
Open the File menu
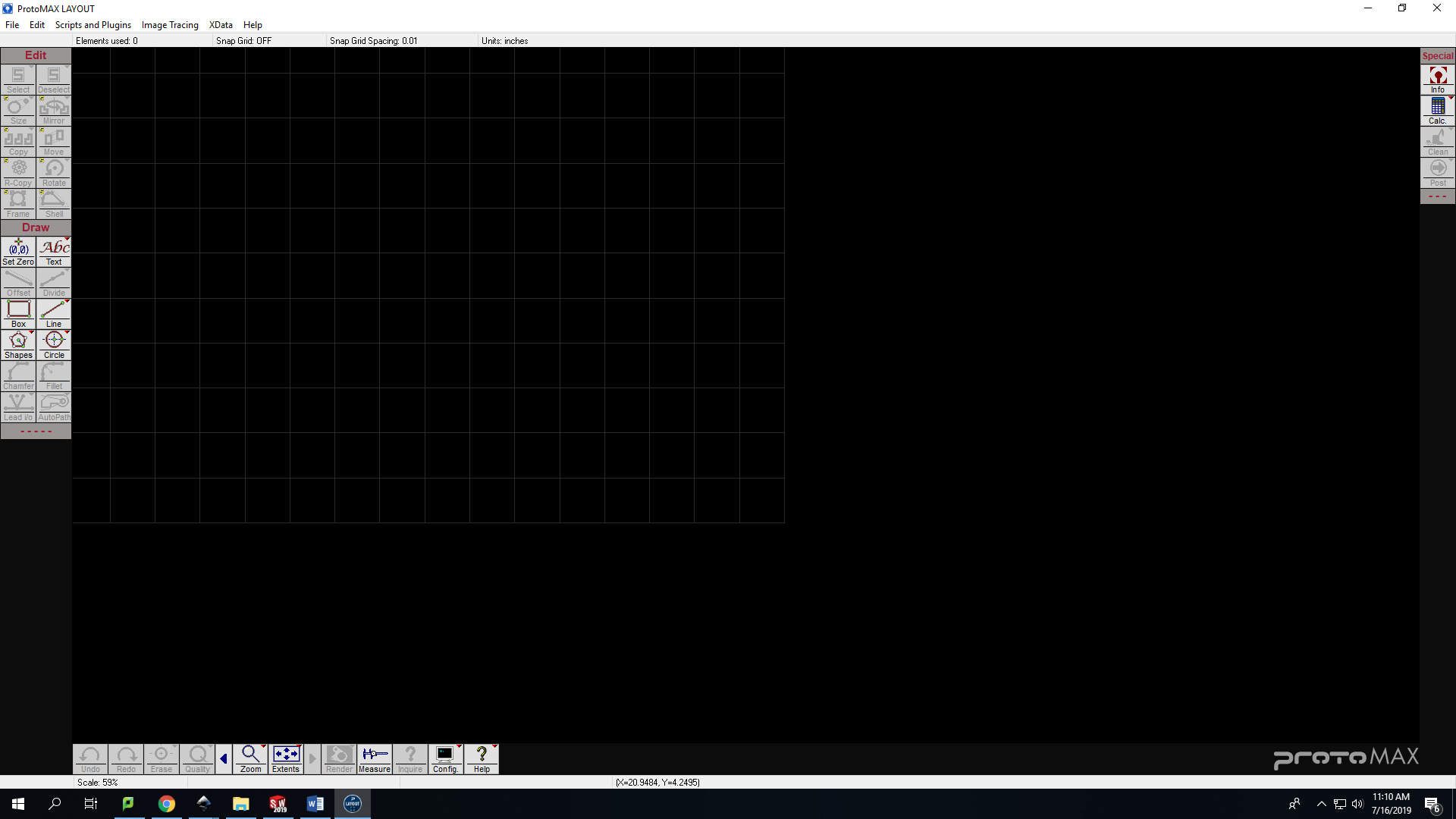pos(12,25)
